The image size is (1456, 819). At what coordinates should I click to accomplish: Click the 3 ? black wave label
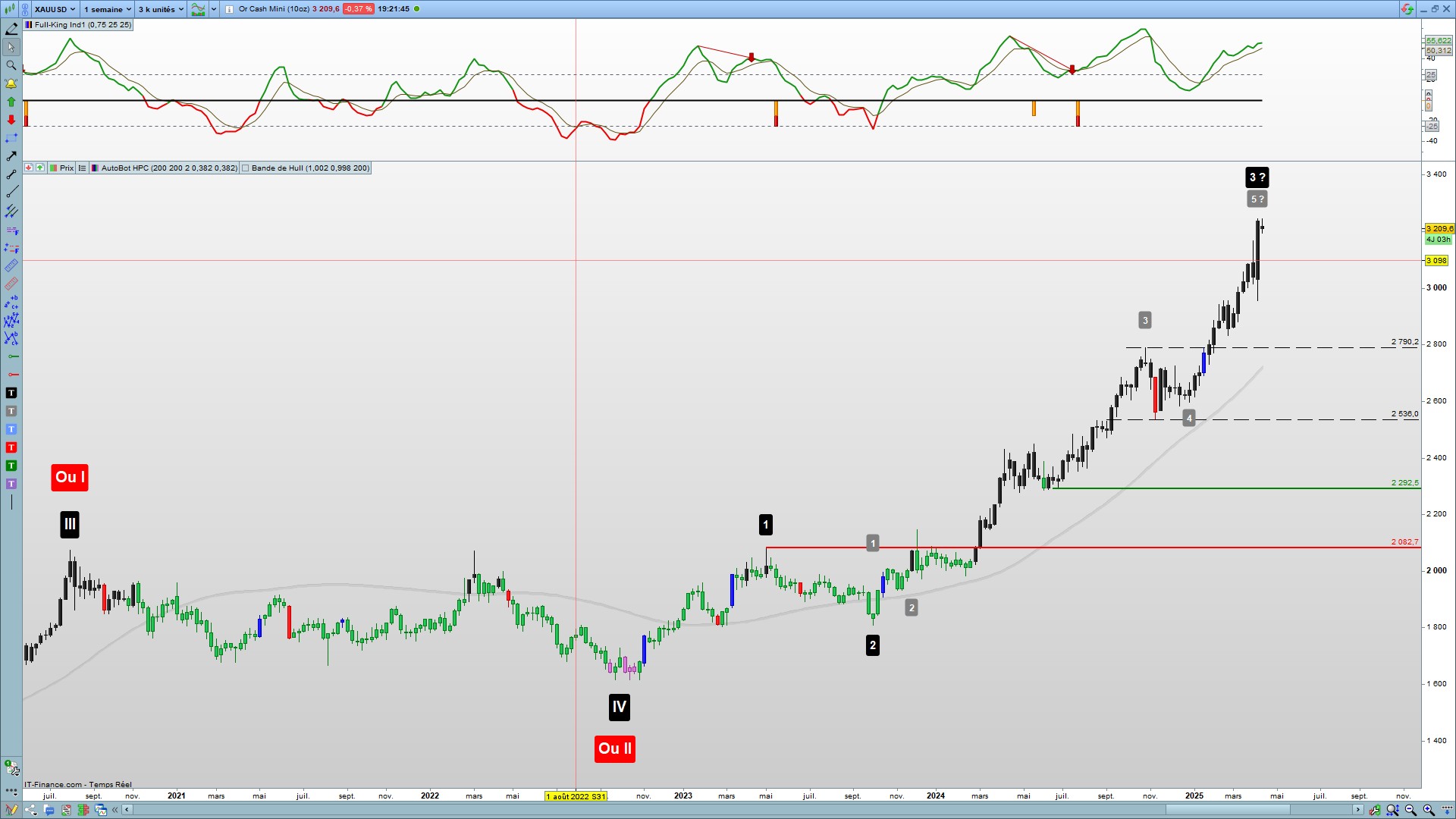point(1257,177)
